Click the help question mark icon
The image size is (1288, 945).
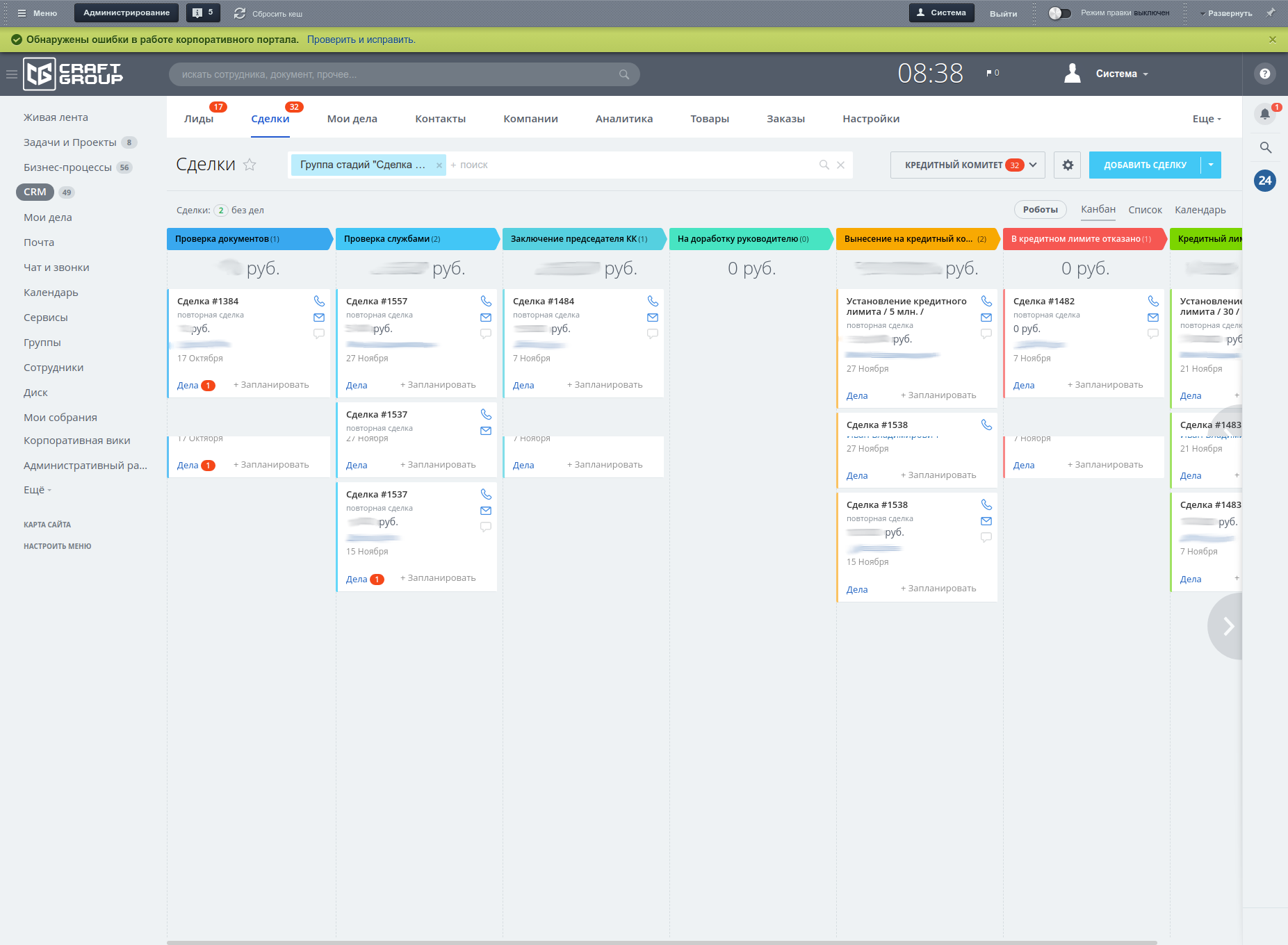[x=1265, y=74]
